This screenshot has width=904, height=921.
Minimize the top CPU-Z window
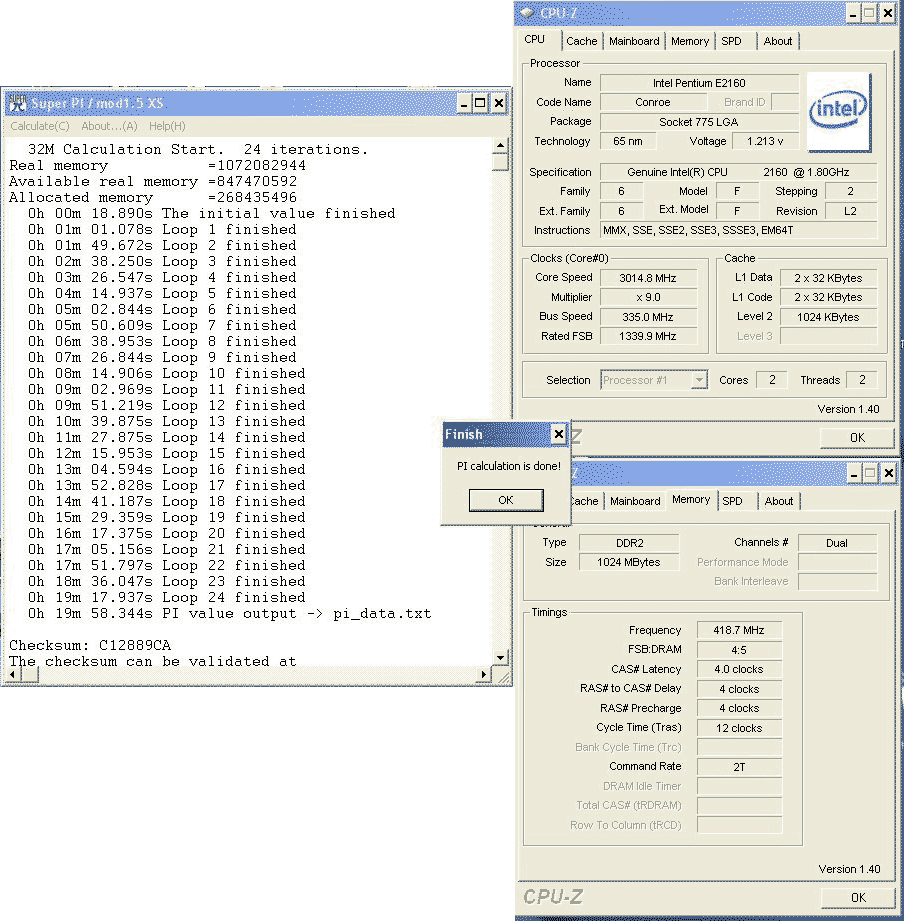(x=853, y=13)
